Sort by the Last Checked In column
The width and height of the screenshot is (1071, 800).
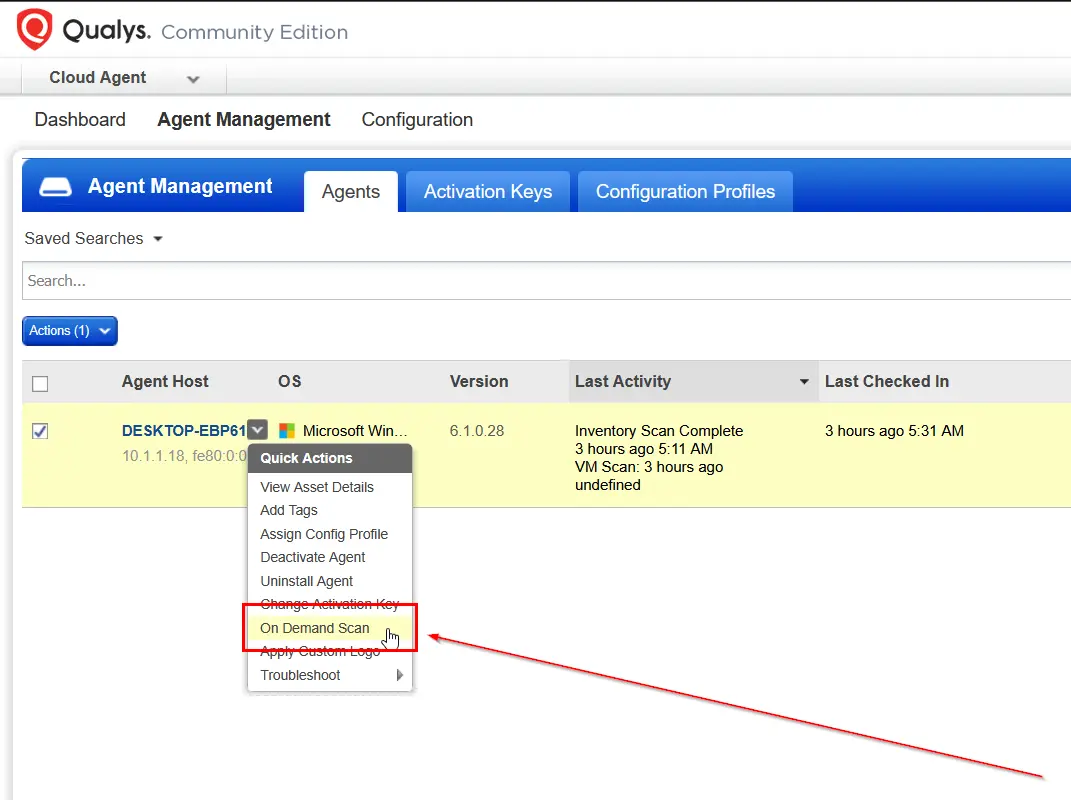tap(887, 382)
